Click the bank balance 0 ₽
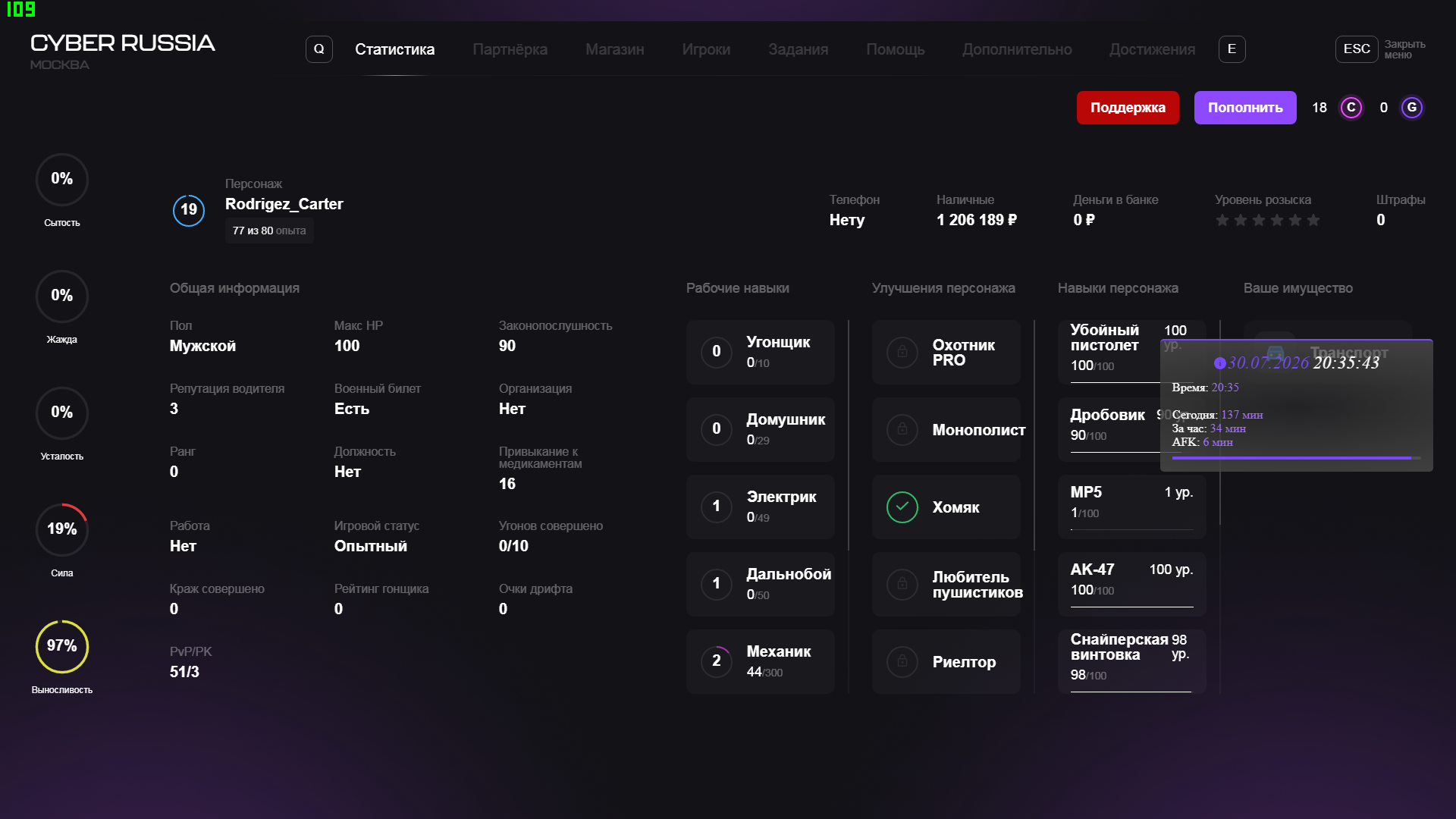 coord(1084,220)
